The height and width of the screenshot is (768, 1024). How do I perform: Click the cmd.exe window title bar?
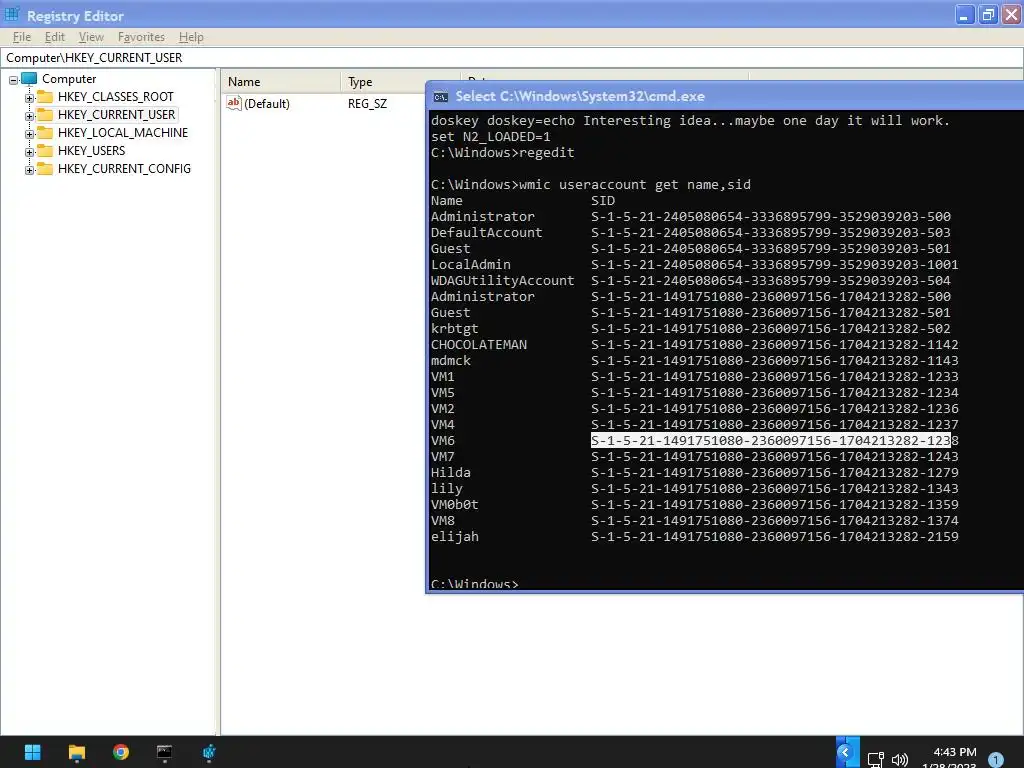coord(725,96)
